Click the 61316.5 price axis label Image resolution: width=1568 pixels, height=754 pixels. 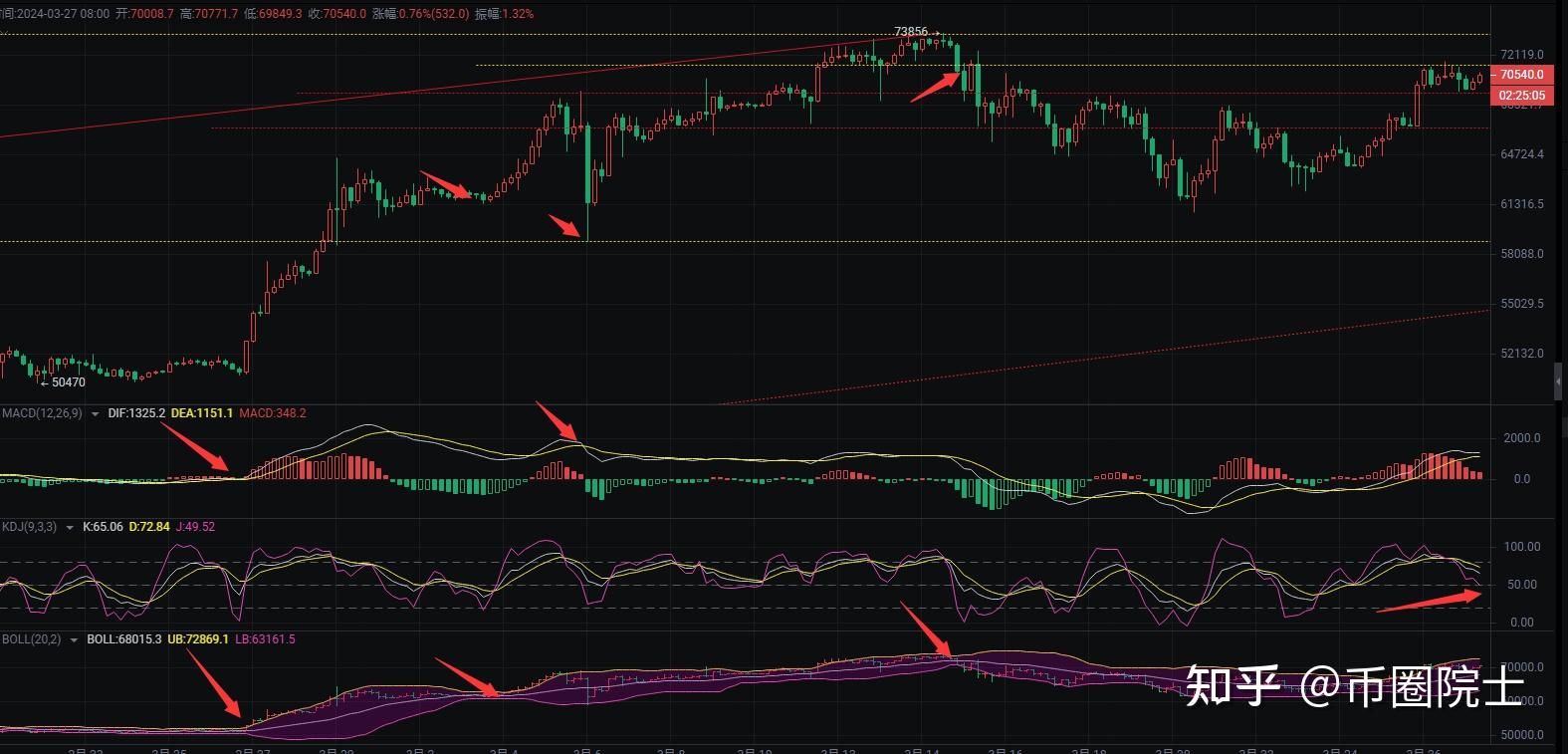click(1522, 204)
